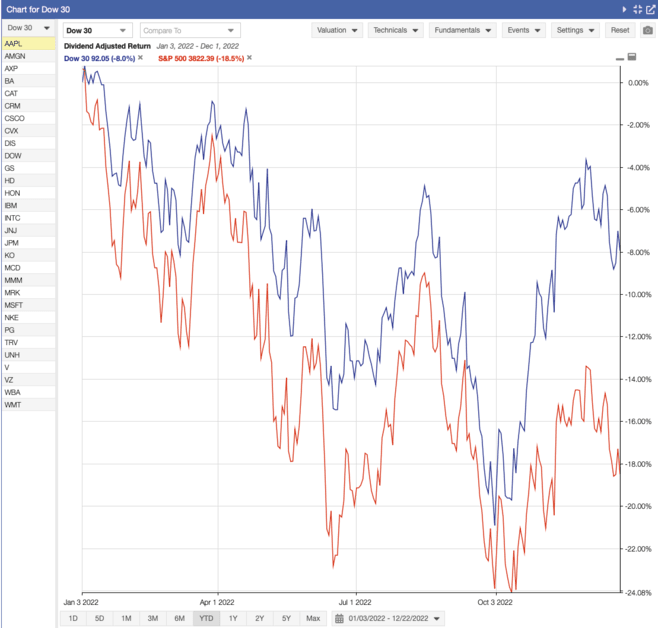658x628 pixels.
Task: Select GS in the ticker list
Action: click(29, 168)
